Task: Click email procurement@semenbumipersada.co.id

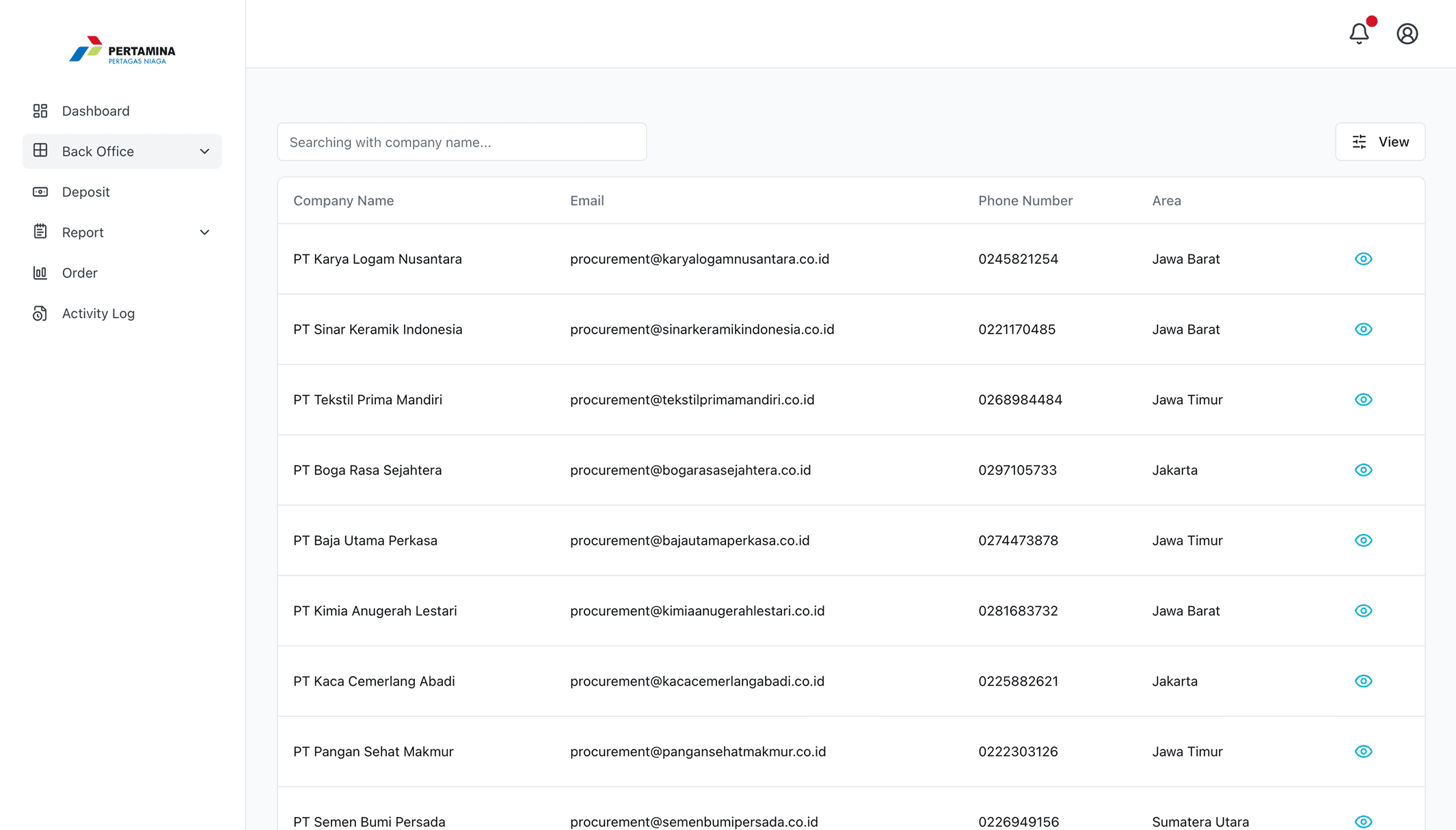Action: (x=694, y=822)
